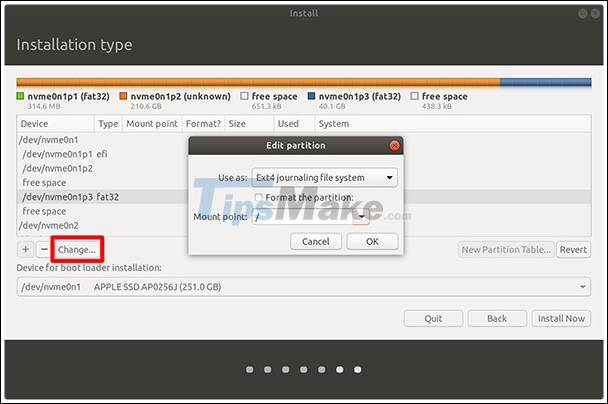Click the blue segment of partition bar
608x404 pixels.
coord(546,82)
